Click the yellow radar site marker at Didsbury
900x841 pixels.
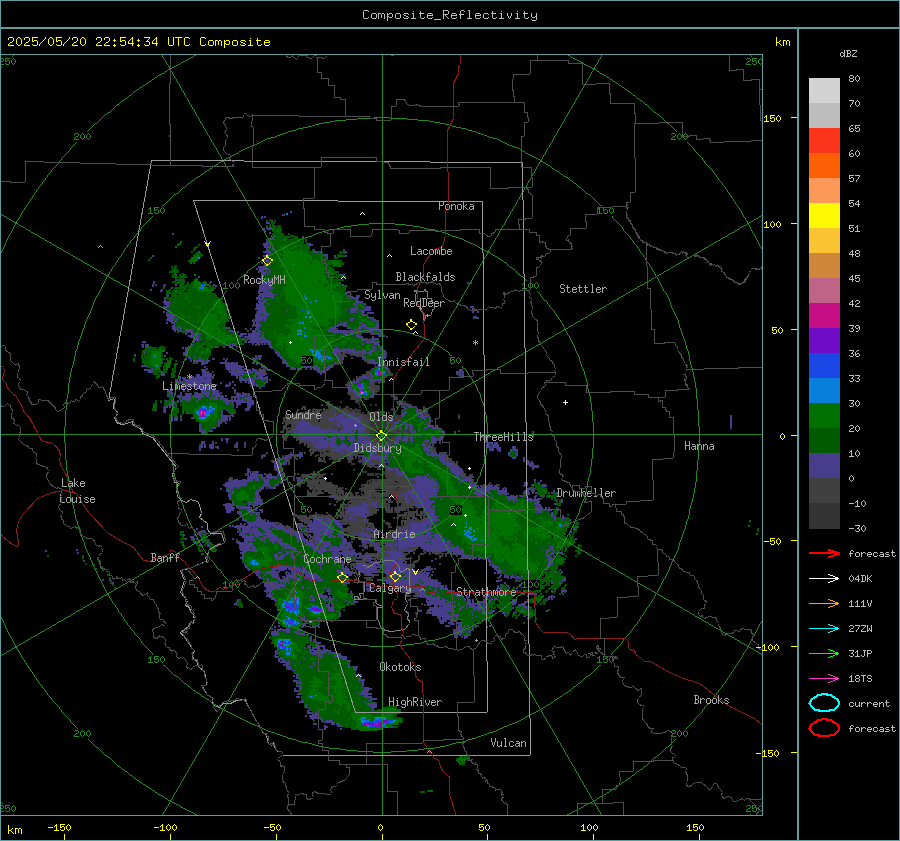tap(381, 436)
